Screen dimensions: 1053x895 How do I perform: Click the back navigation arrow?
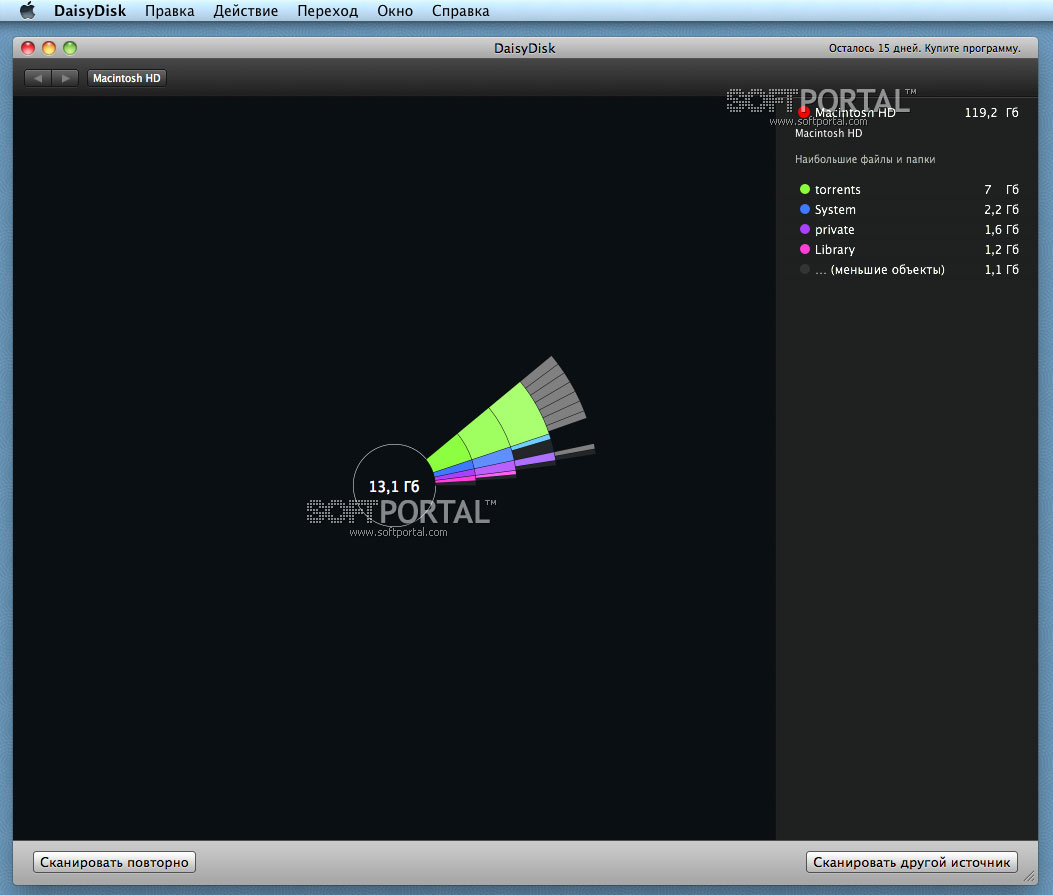38,78
